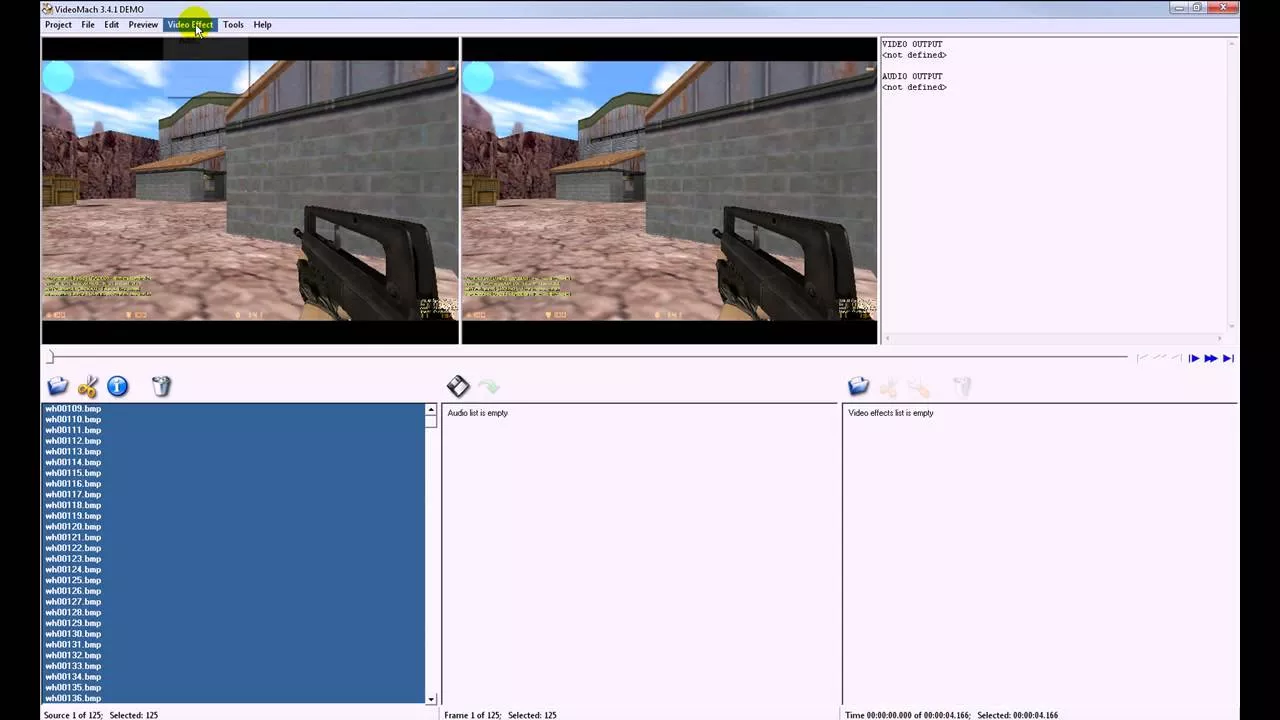The width and height of the screenshot is (1280, 720).
Task: Open the Video Effect menu
Action: click(x=190, y=24)
